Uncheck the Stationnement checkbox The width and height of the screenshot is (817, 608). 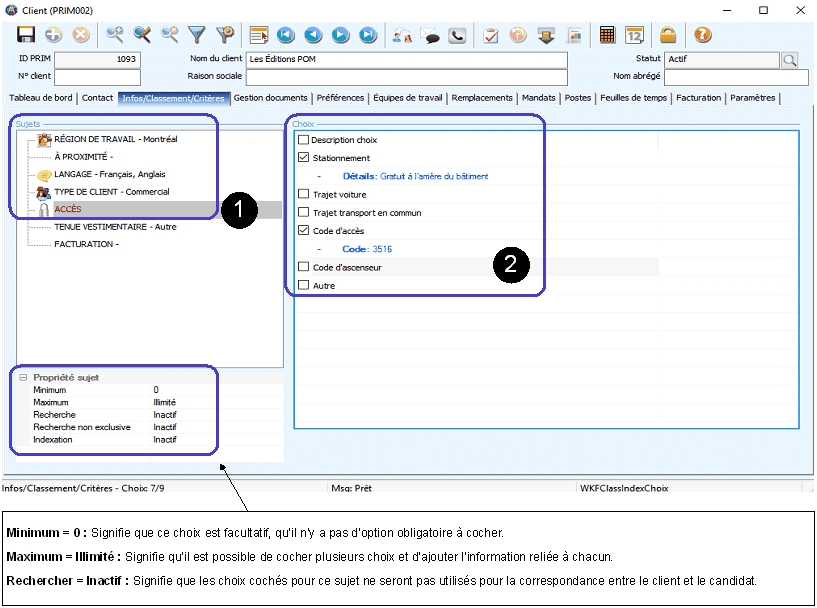click(x=304, y=158)
